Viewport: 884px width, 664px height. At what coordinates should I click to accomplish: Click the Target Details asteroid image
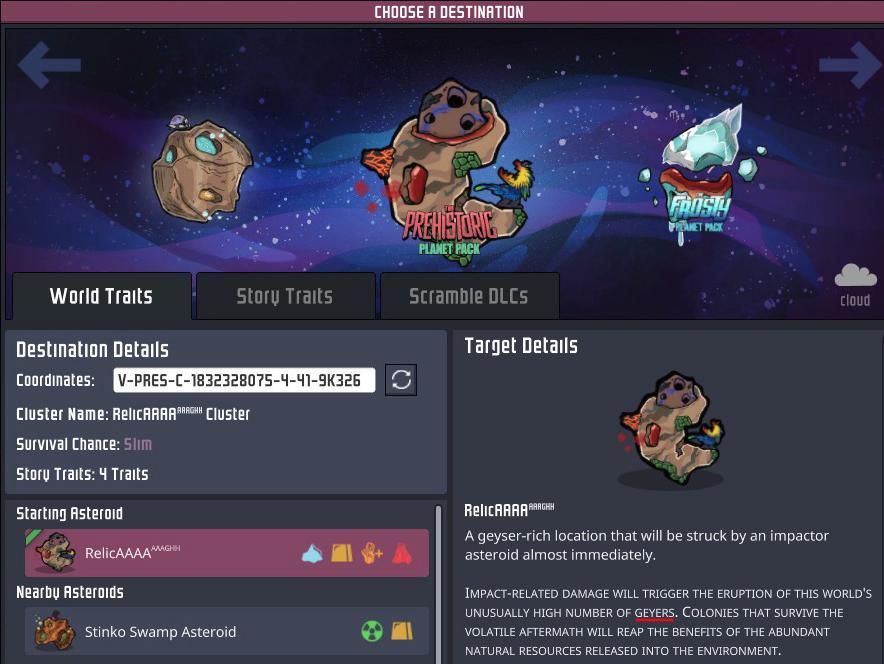(670, 428)
